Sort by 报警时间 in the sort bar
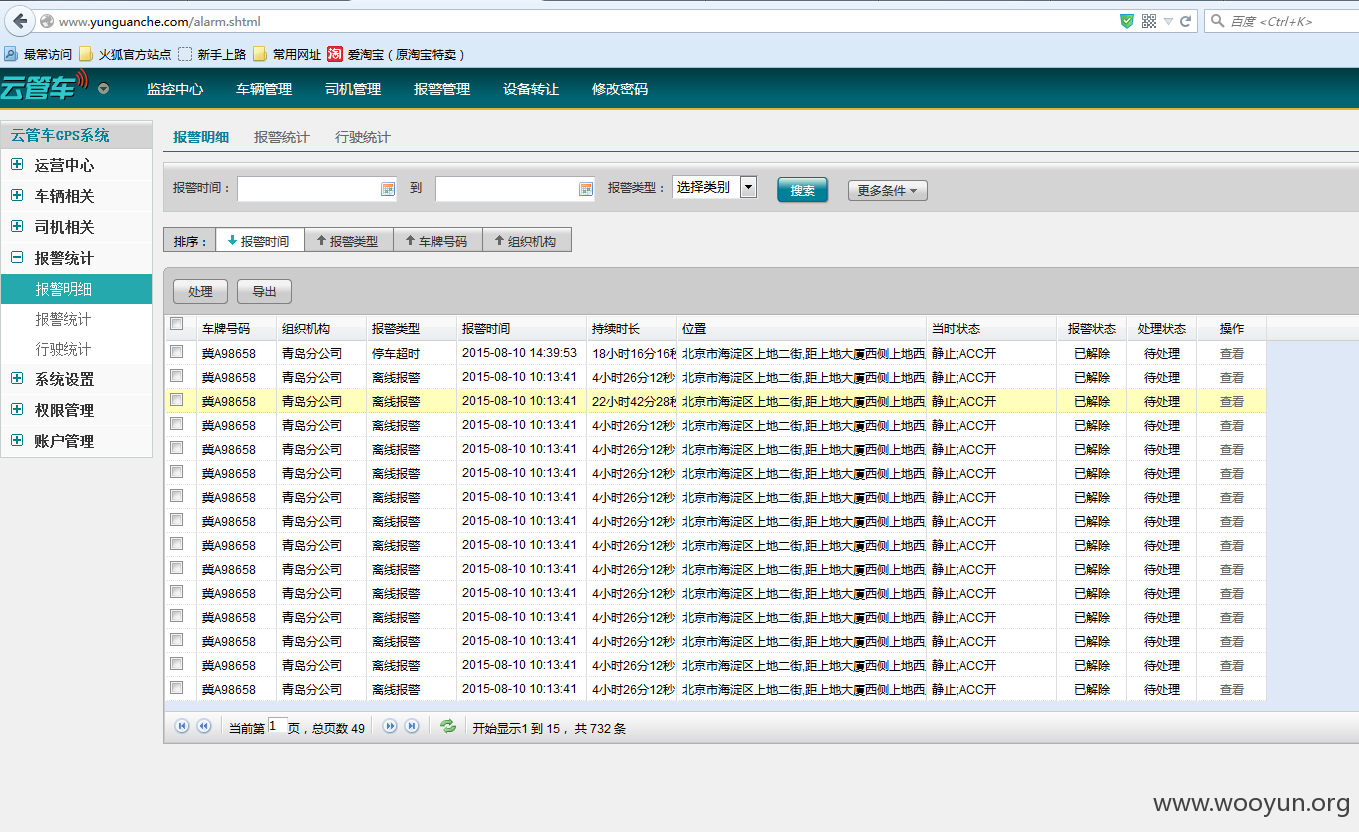1359x832 pixels. (260, 240)
